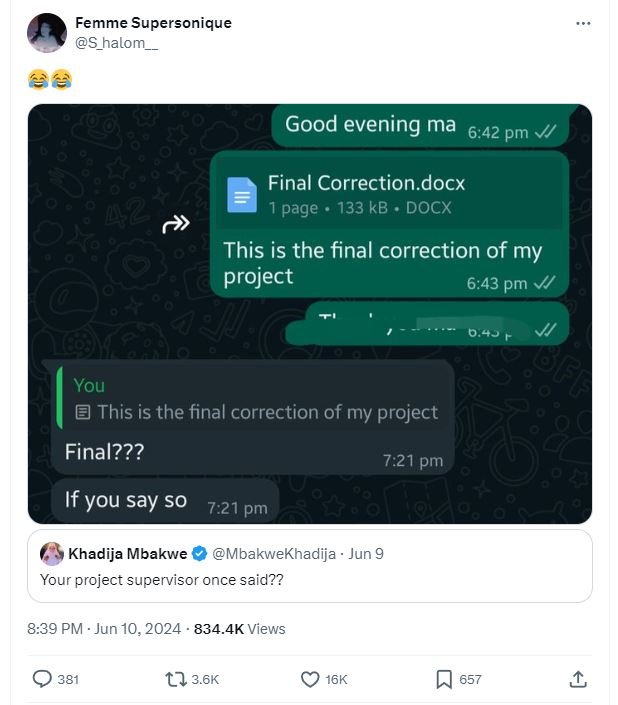Screen dimensions: 618x705
Task: Click the verified badge next to Khadija Mbakwe
Action: [x=200, y=554]
